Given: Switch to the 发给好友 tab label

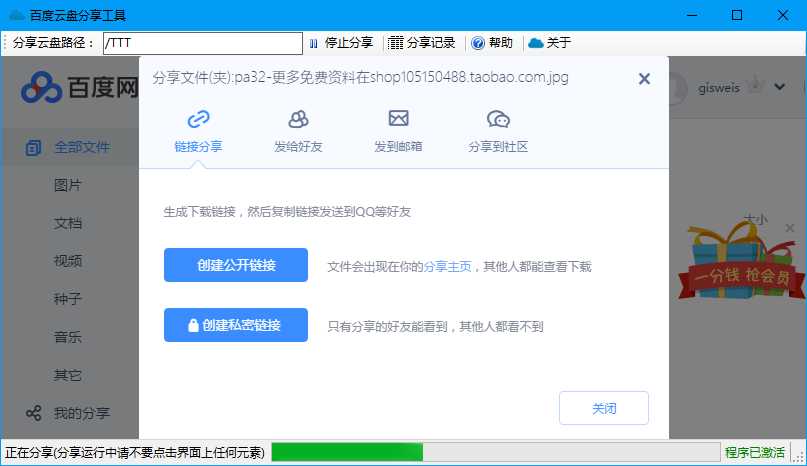Looking at the screenshot, I should [299, 147].
